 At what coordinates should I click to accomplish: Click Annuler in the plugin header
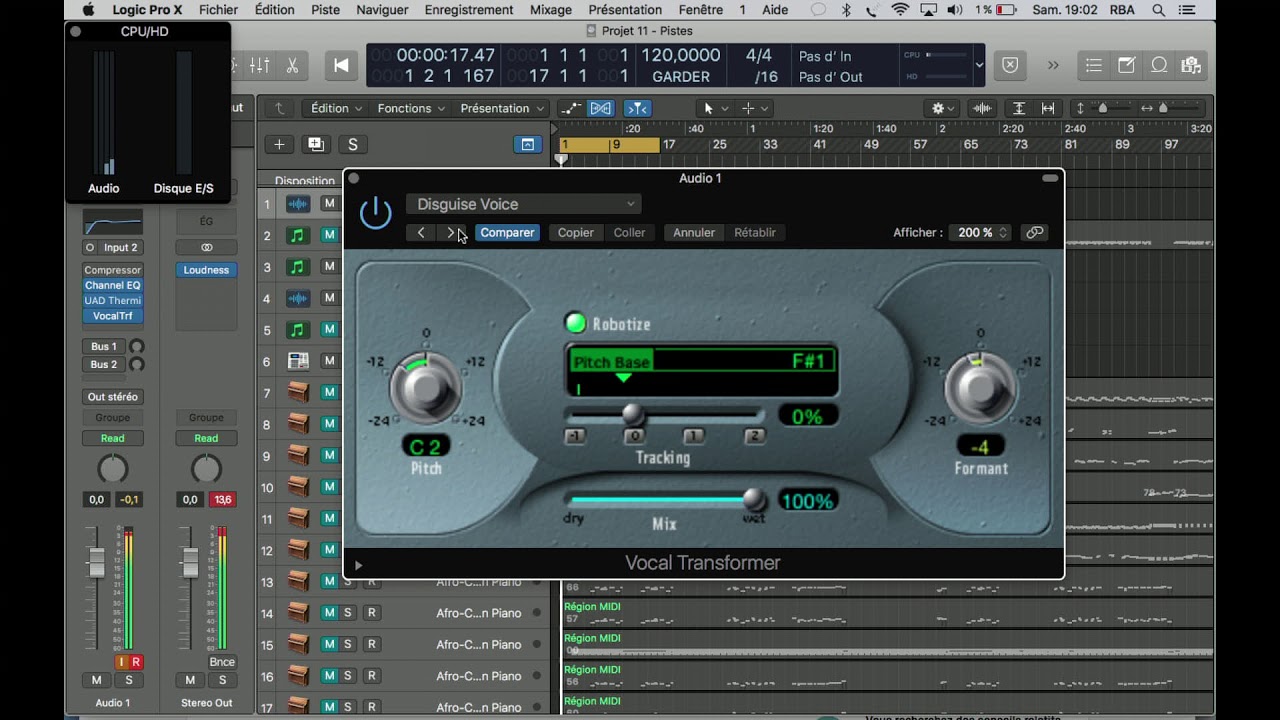[694, 233]
